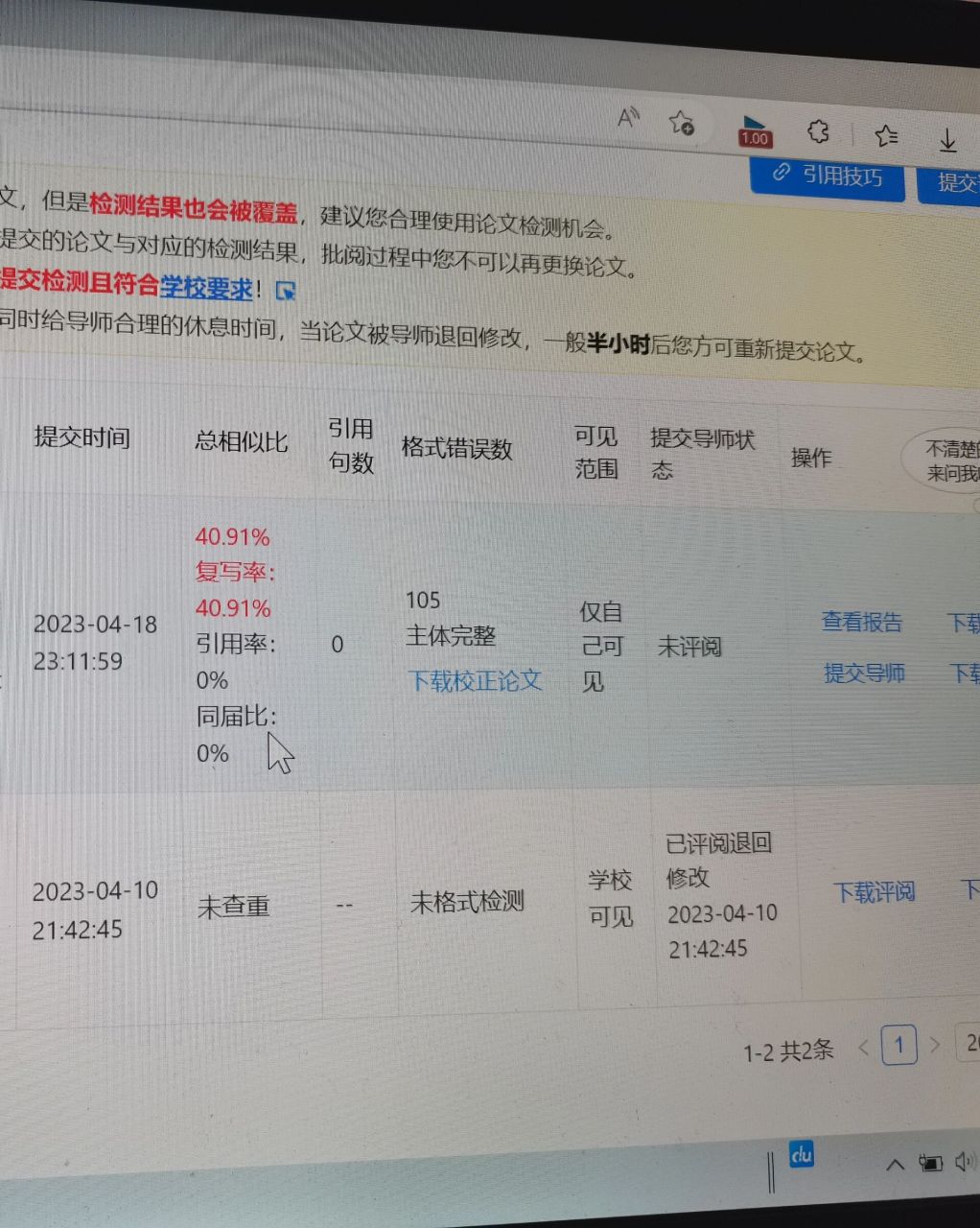980x1228 pixels.
Task: Show hidden icons via taskbar chevron
Action: [x=895, y=1163]
